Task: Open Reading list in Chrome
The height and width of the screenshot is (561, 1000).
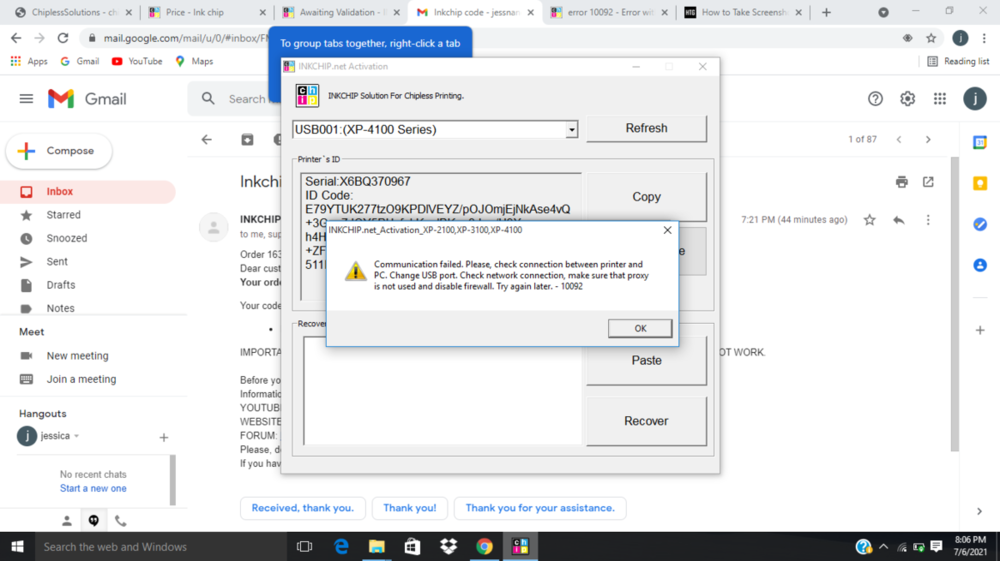Action: (959, 61)
